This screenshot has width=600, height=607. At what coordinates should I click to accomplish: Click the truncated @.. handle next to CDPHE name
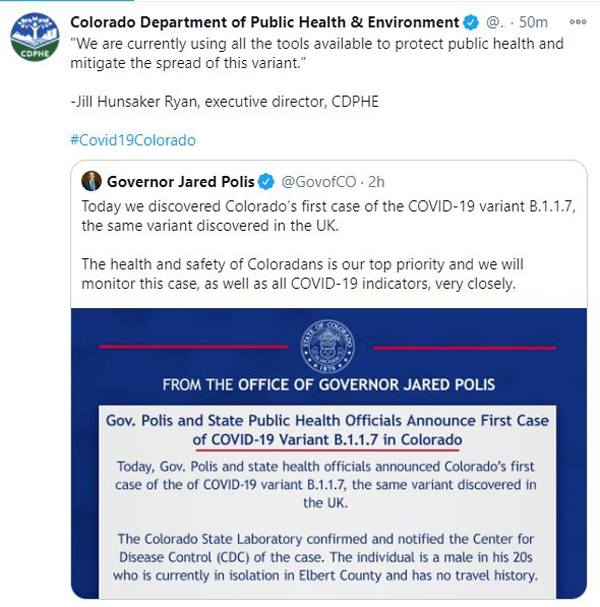[495, 22]
